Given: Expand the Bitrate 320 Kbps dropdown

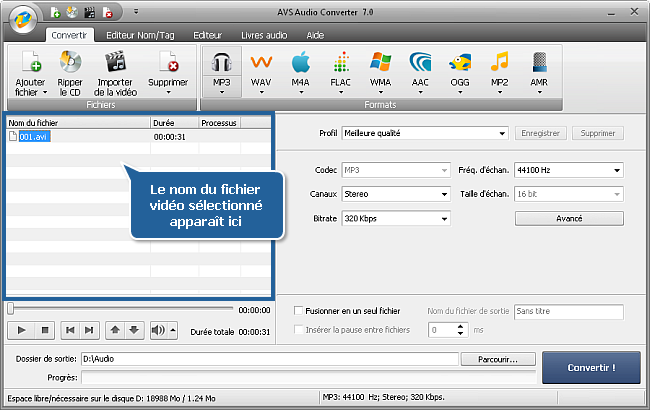Looking at the screenshot, I should (x=395, y=218).
